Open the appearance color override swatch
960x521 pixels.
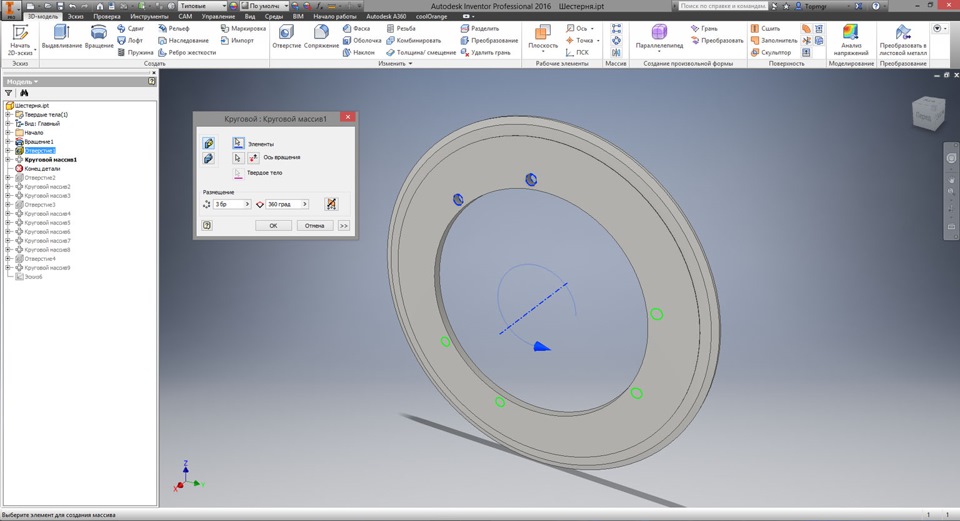pos(234,5)
